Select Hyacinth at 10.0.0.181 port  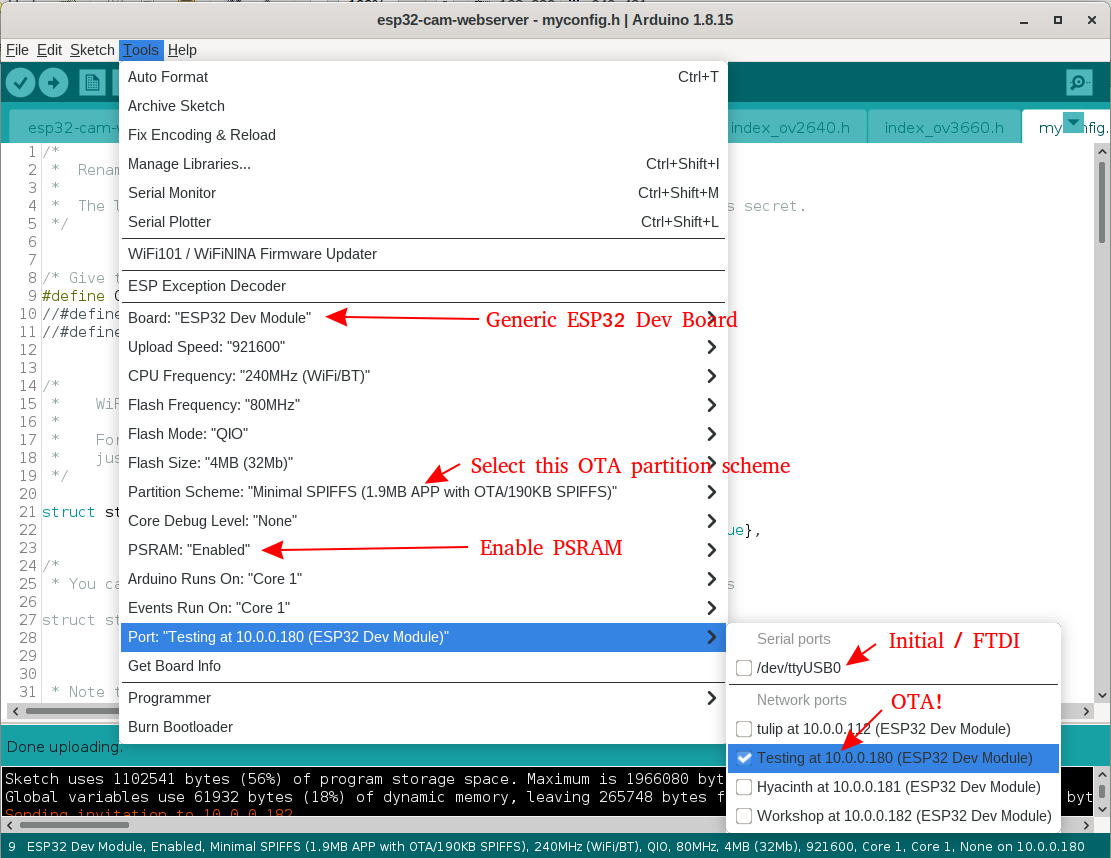(893, 787)
